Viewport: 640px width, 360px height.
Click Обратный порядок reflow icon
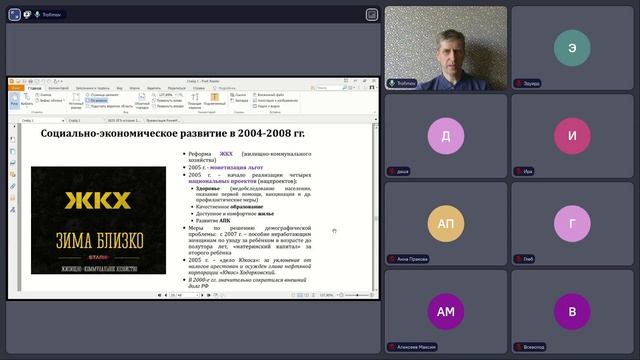[142, 101]
